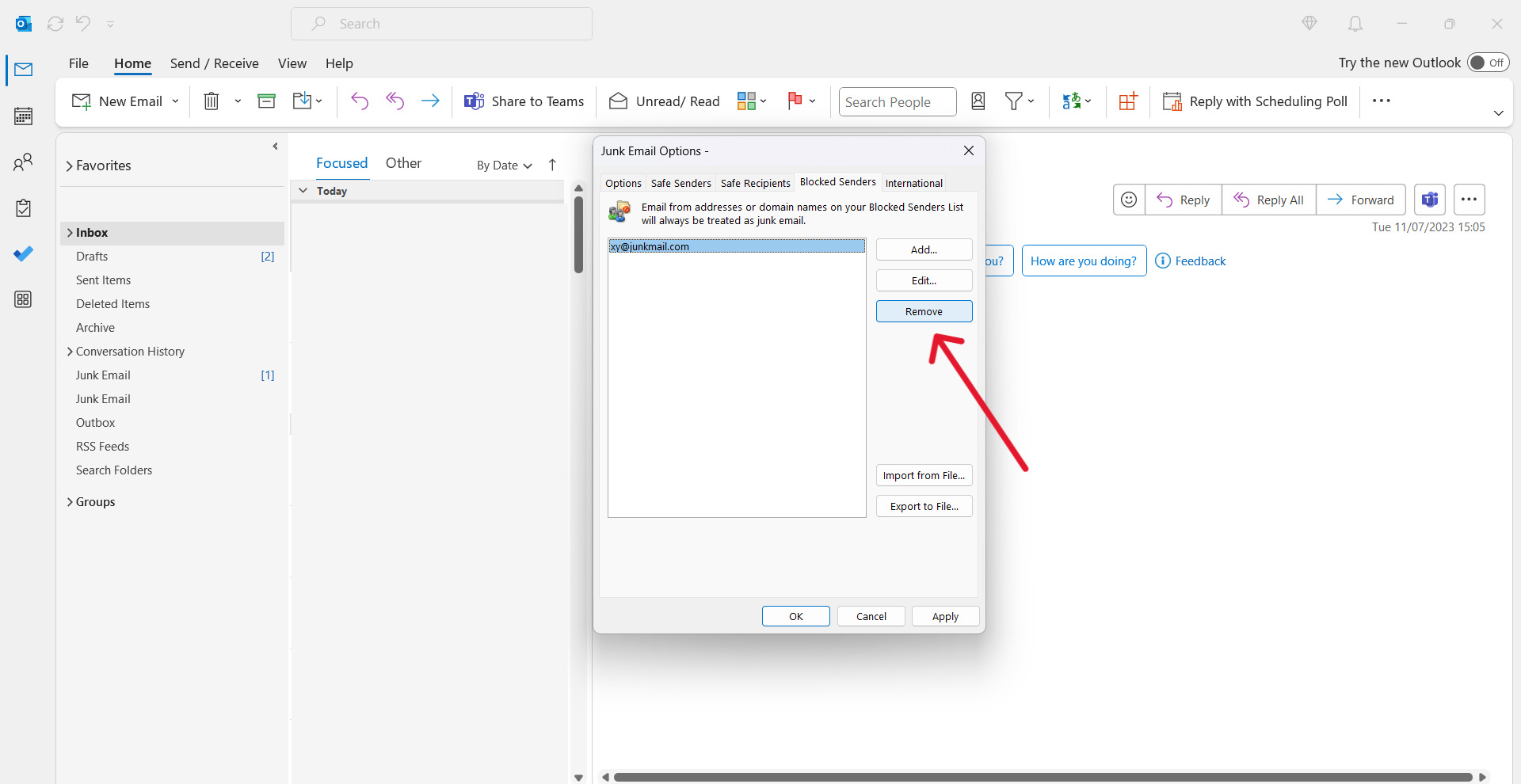Open the New Email dropdown arrow
This screenshot has width=1521, height=784.
tap(173, 101)
